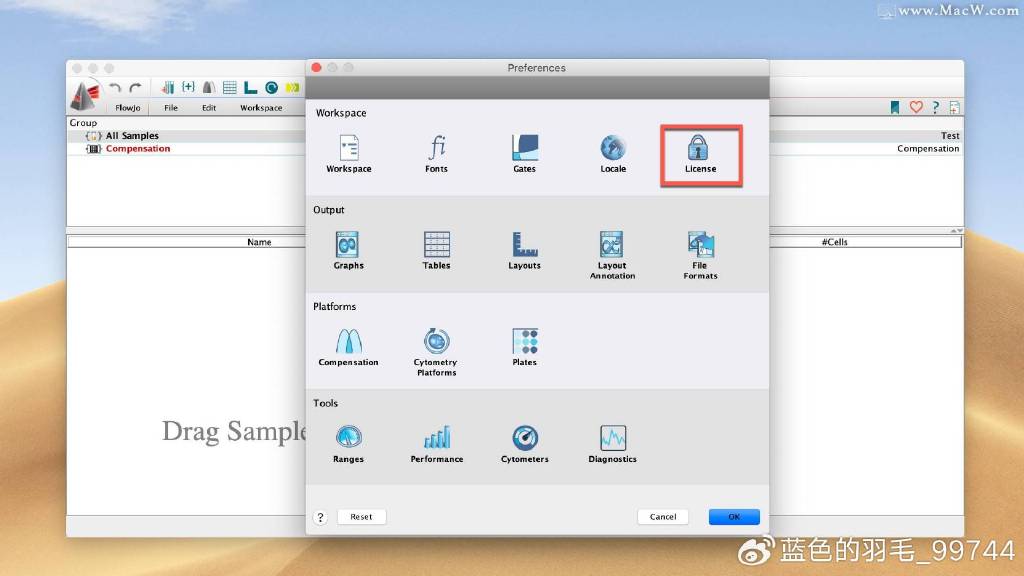
Task: Click the gray compensation peak toolbar icon
Action: point(209,88)
